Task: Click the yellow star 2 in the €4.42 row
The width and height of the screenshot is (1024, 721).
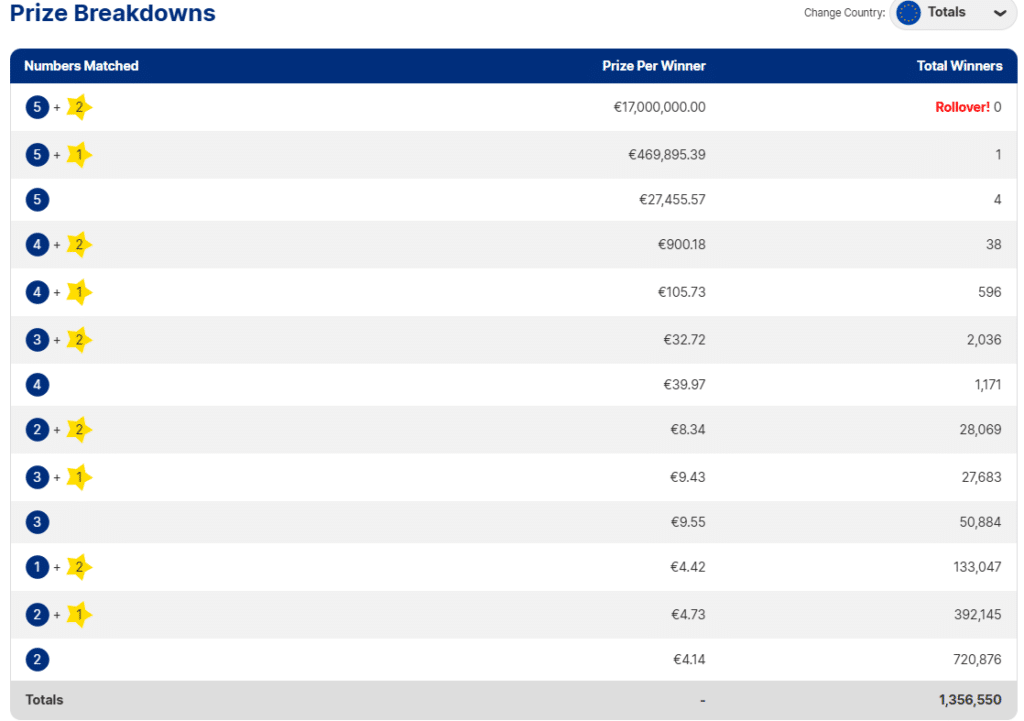Action: pyautogui.click(x=79, y=568)
